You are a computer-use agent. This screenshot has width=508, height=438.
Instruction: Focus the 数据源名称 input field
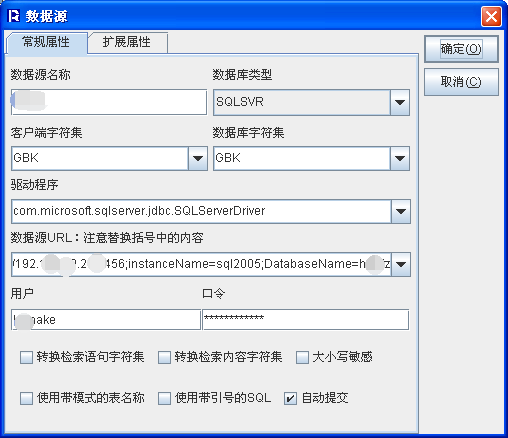point(109,102)
